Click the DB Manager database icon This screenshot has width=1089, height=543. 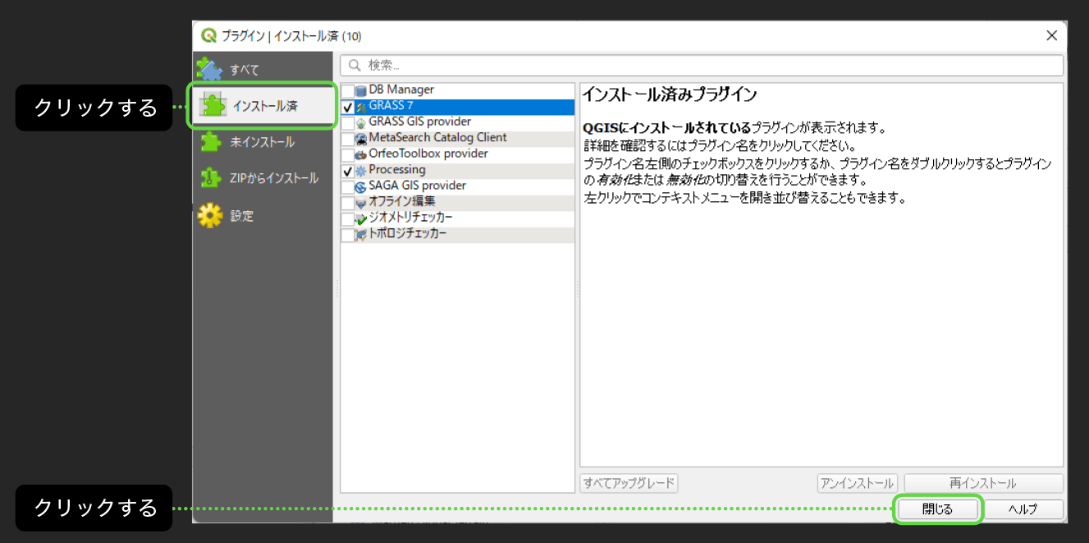click(x=361, y=91)
